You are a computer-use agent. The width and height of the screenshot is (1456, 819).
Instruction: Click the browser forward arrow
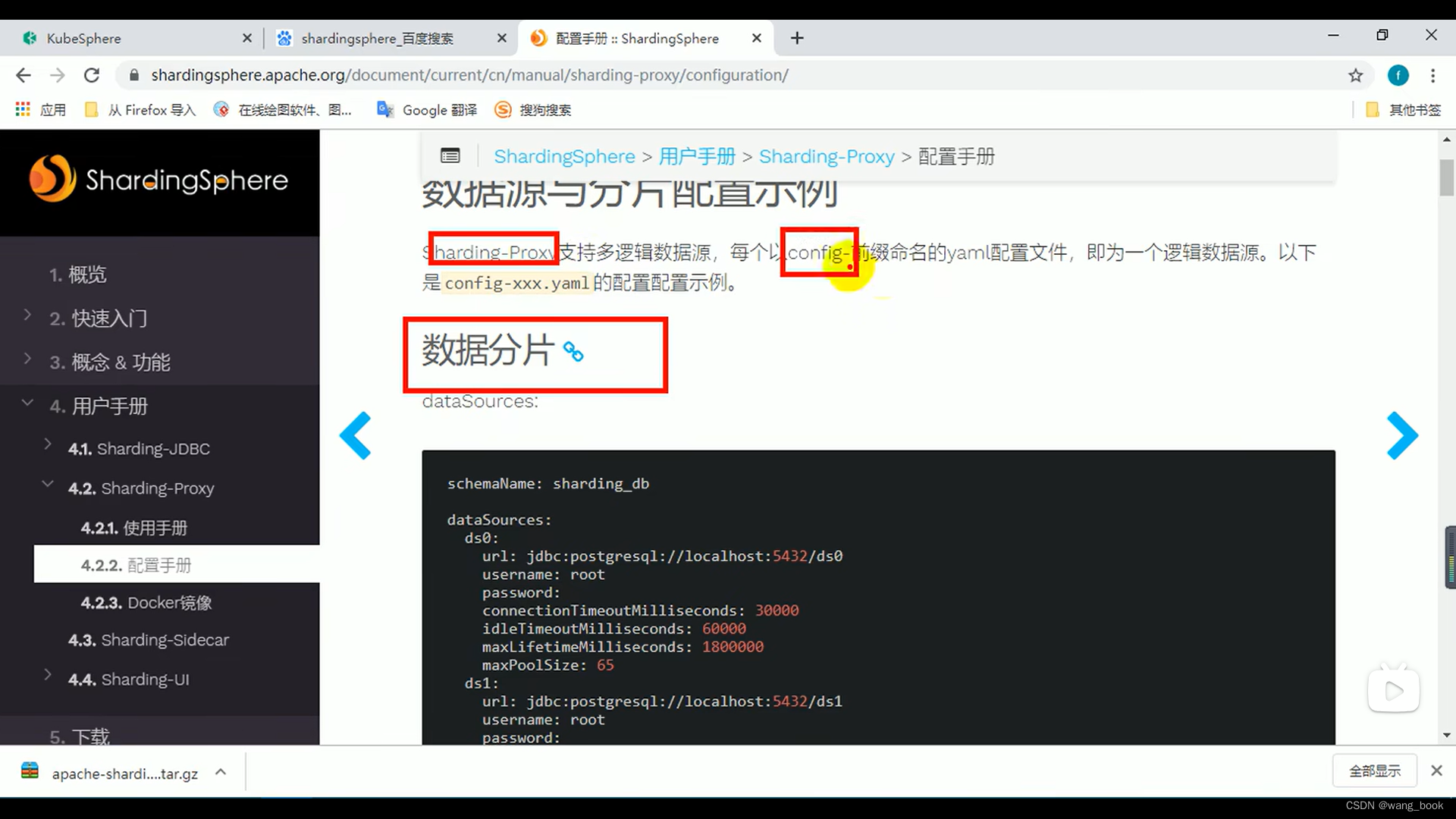(57, 75)
